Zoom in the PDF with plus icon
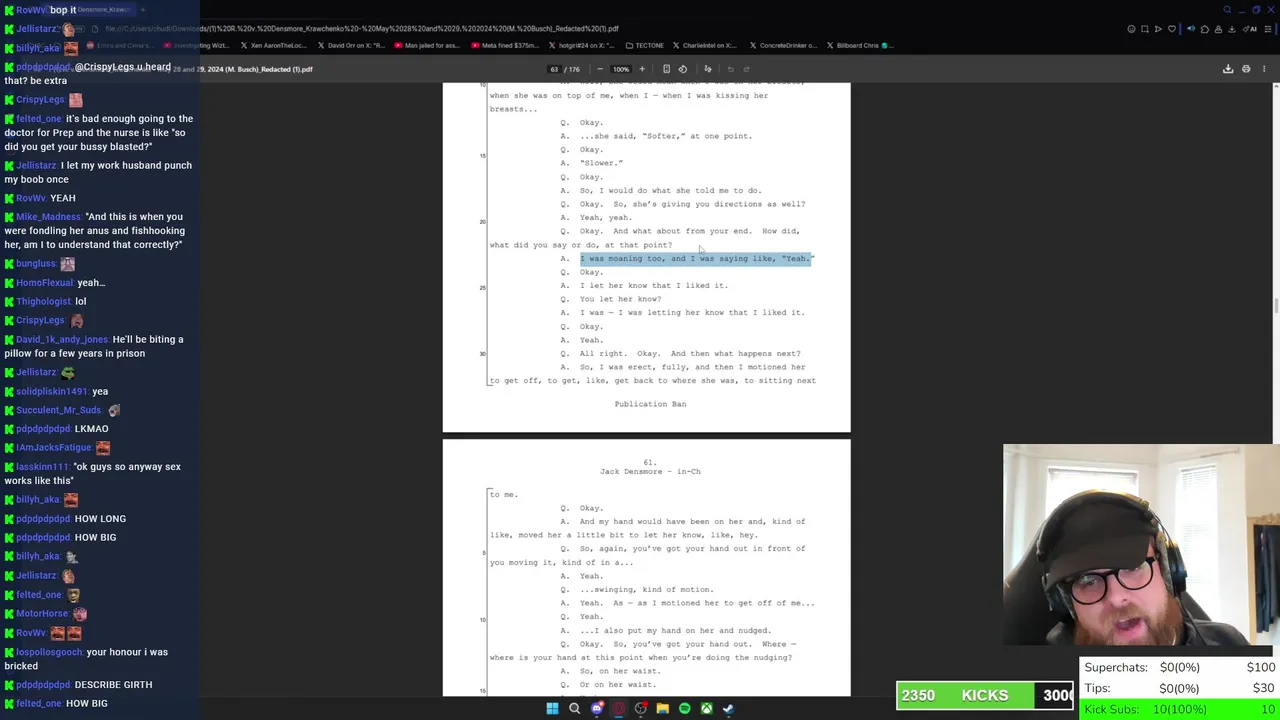The height and width of the screenshot is (720, 1280). (642, 69)
